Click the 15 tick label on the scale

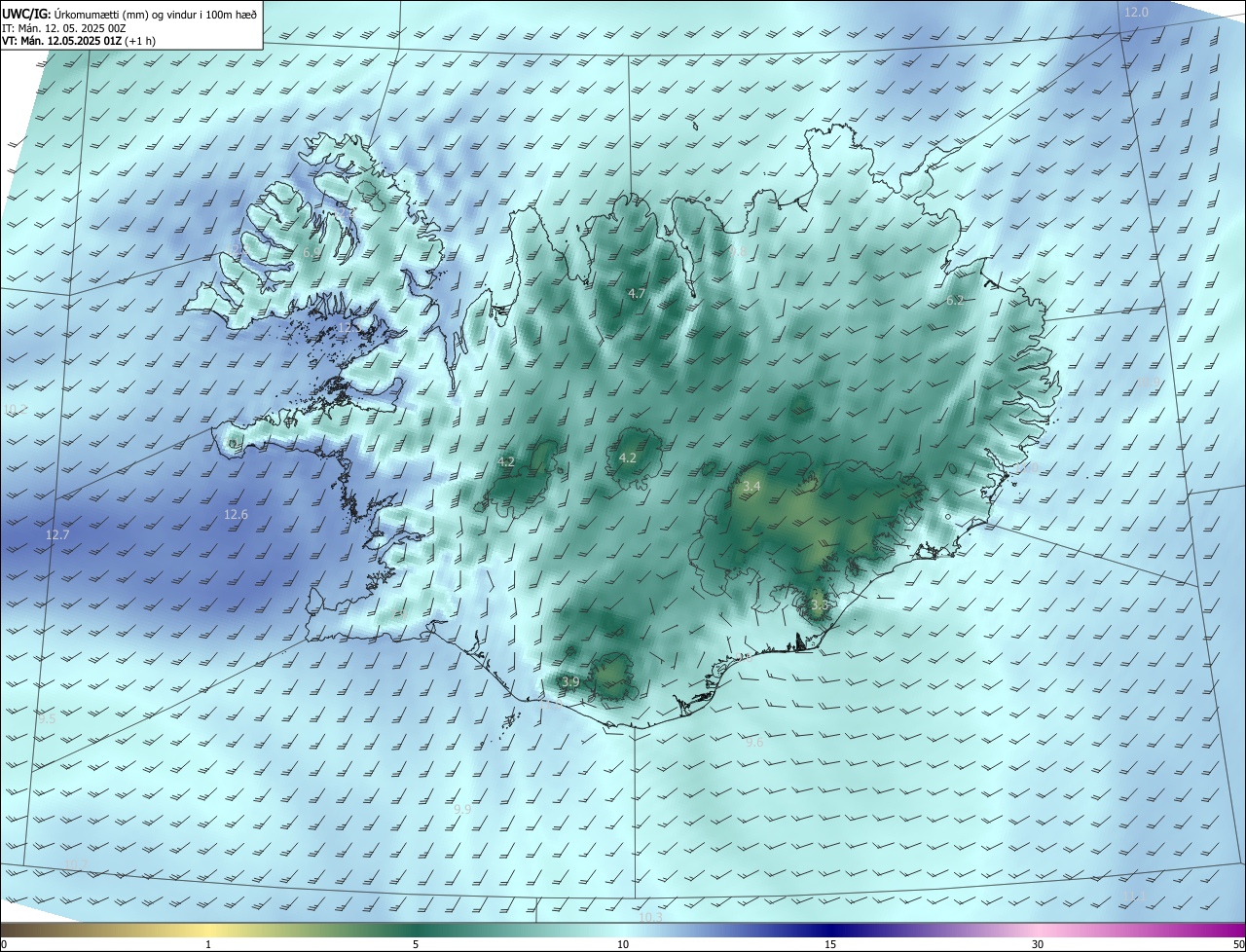click(x=830, y=944)
